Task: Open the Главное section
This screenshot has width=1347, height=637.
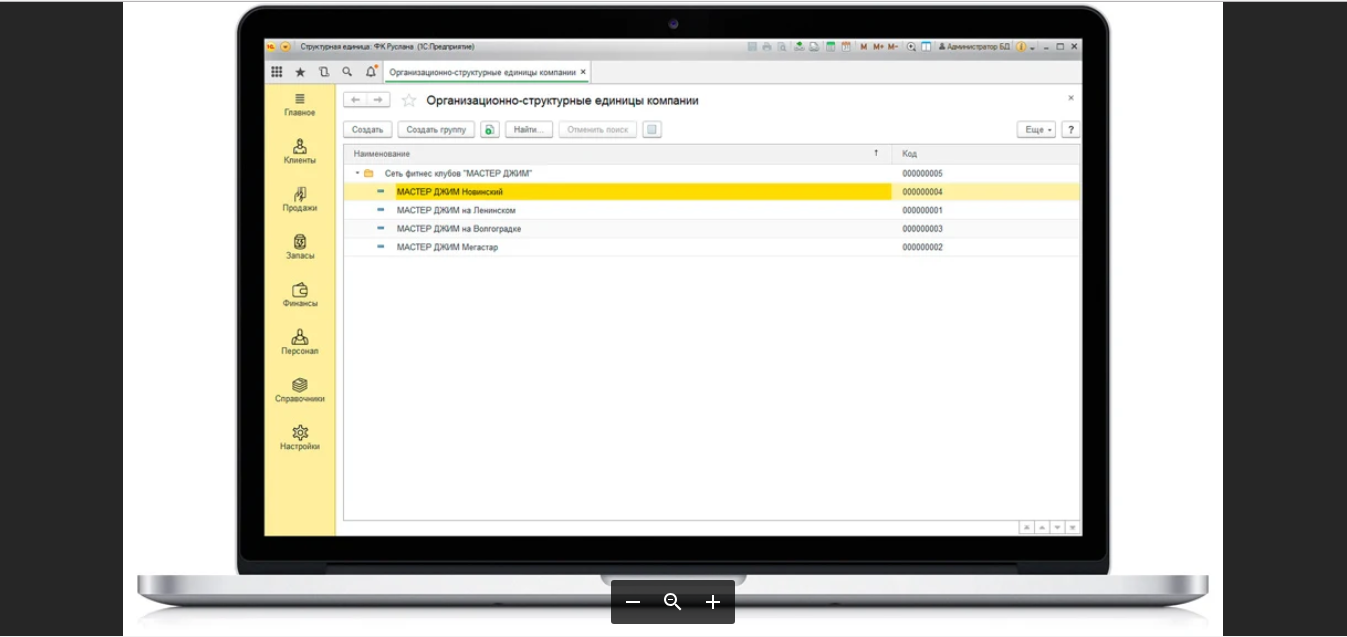Action: point(300,104)
